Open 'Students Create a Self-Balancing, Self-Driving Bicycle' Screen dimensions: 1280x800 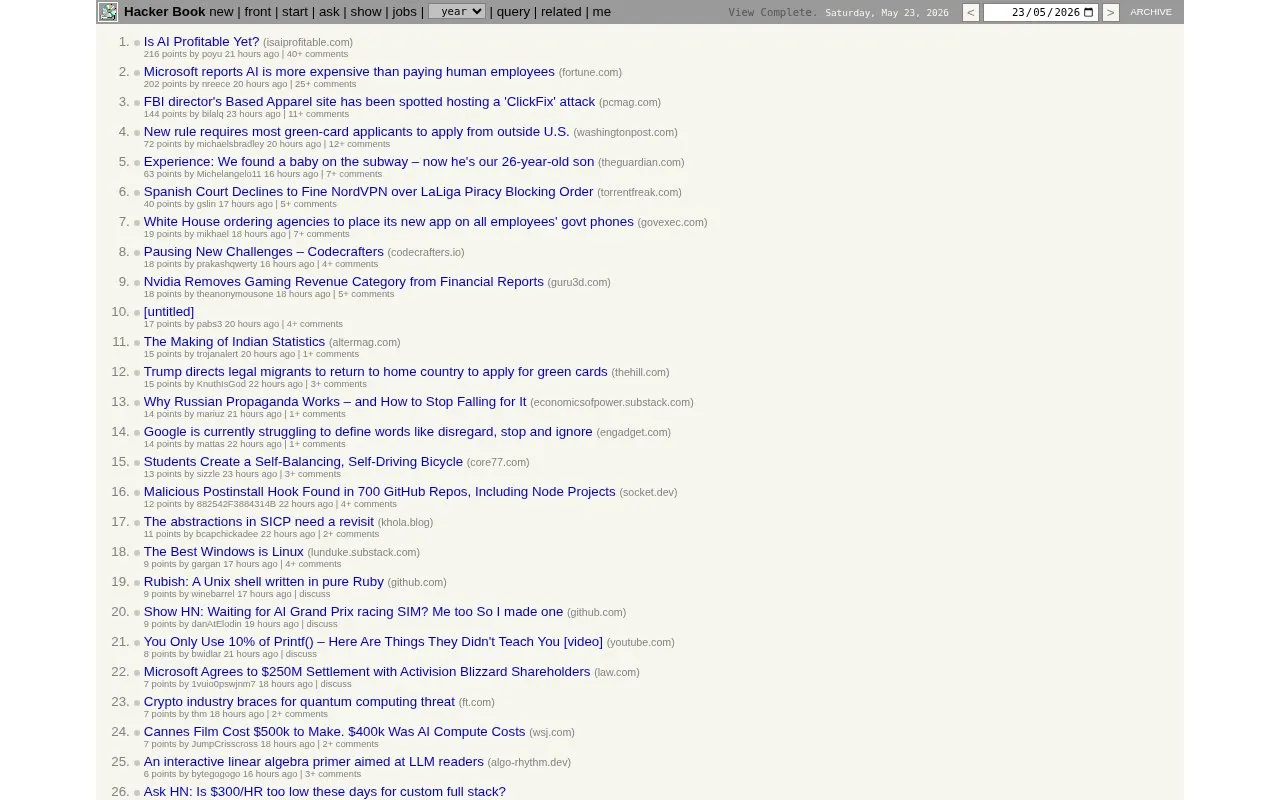tap(303, 462)
